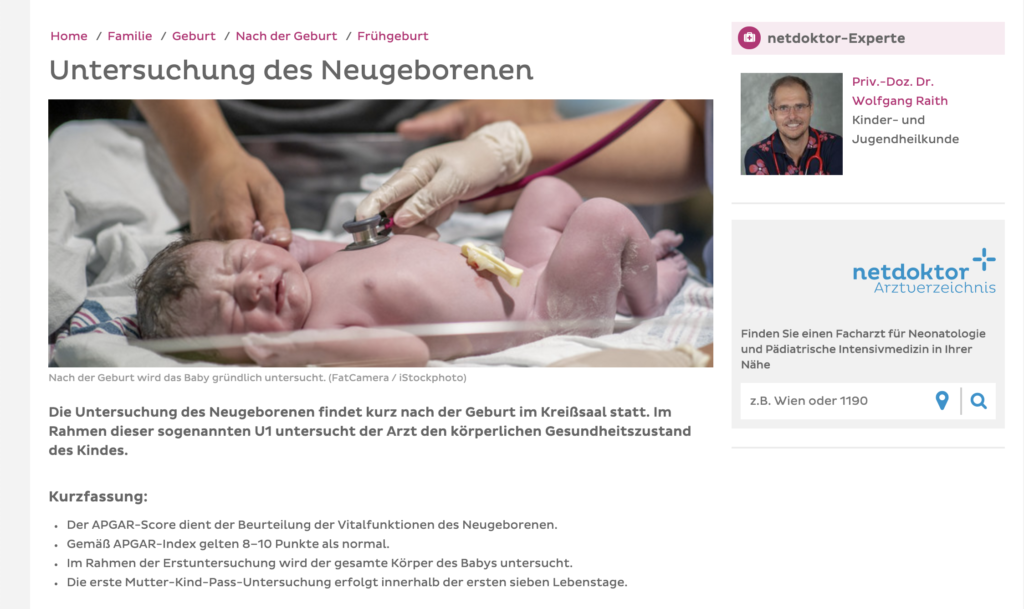1024x609 pixels.
Task: Open the Geburt breadcrumb
Action: click(x=194, y=36)
